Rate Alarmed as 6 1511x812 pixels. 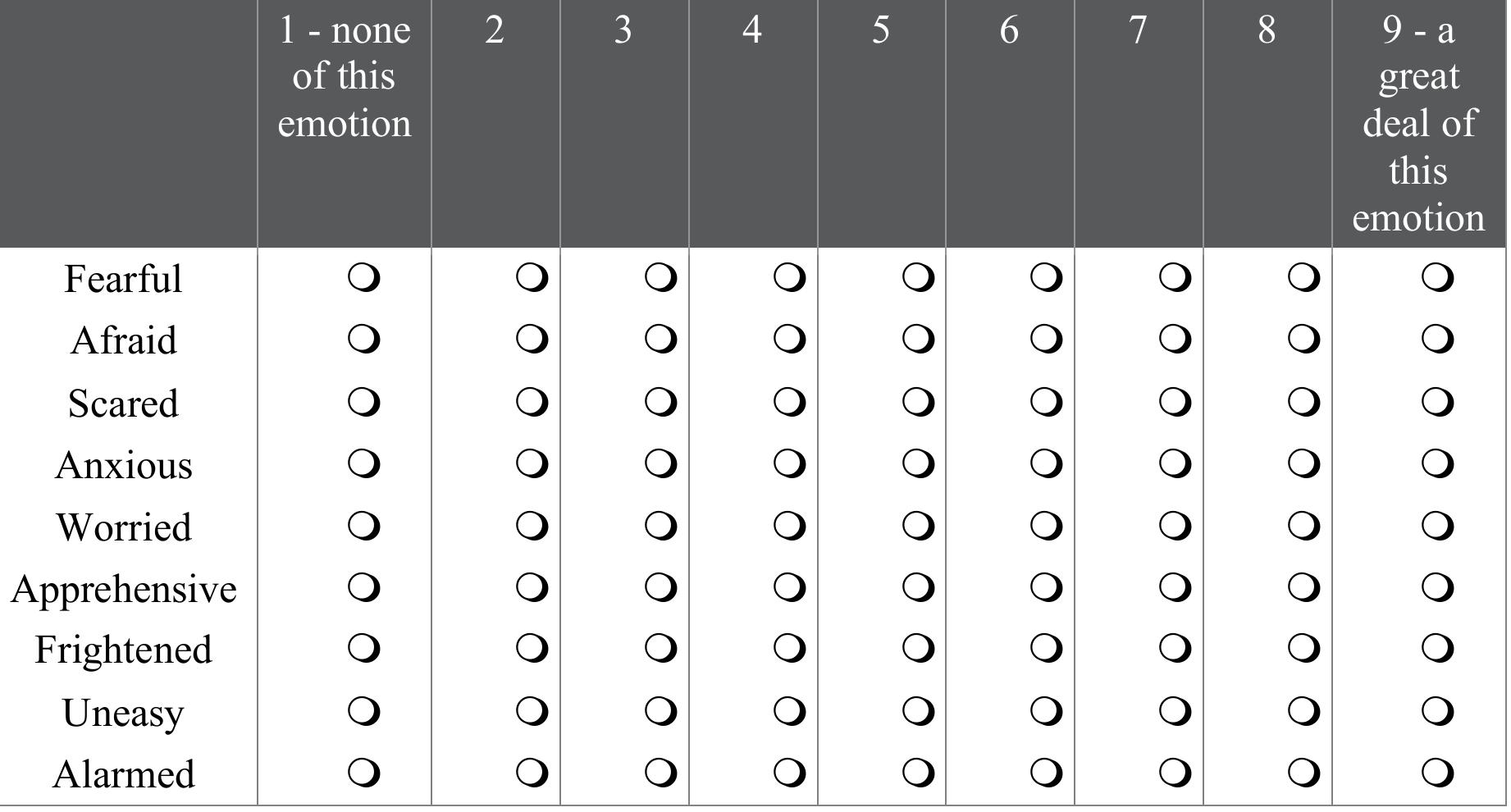point(1046,773)
